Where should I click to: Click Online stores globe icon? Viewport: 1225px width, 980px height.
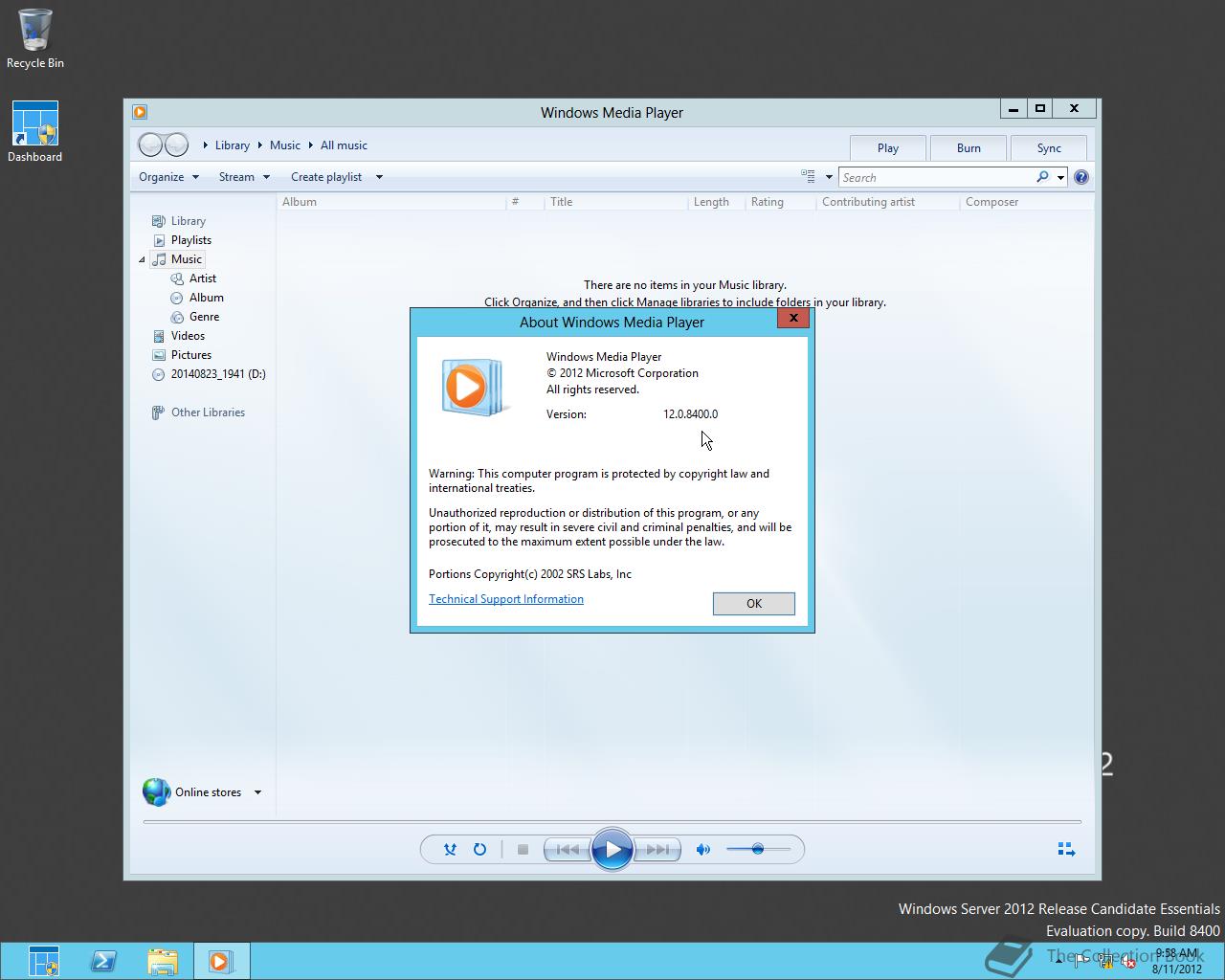156,791
